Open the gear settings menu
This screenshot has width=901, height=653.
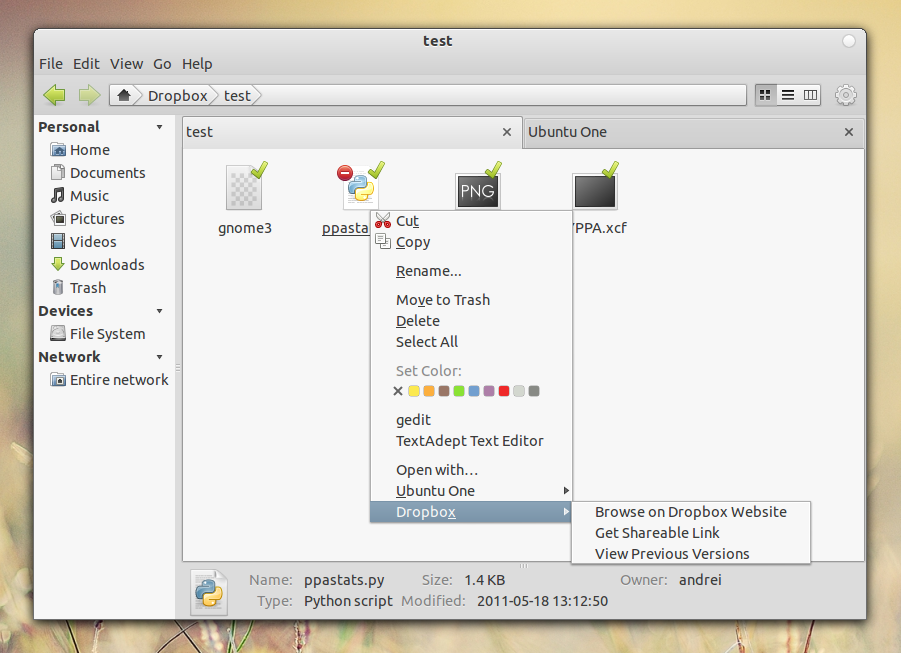[x=846, y=95]
